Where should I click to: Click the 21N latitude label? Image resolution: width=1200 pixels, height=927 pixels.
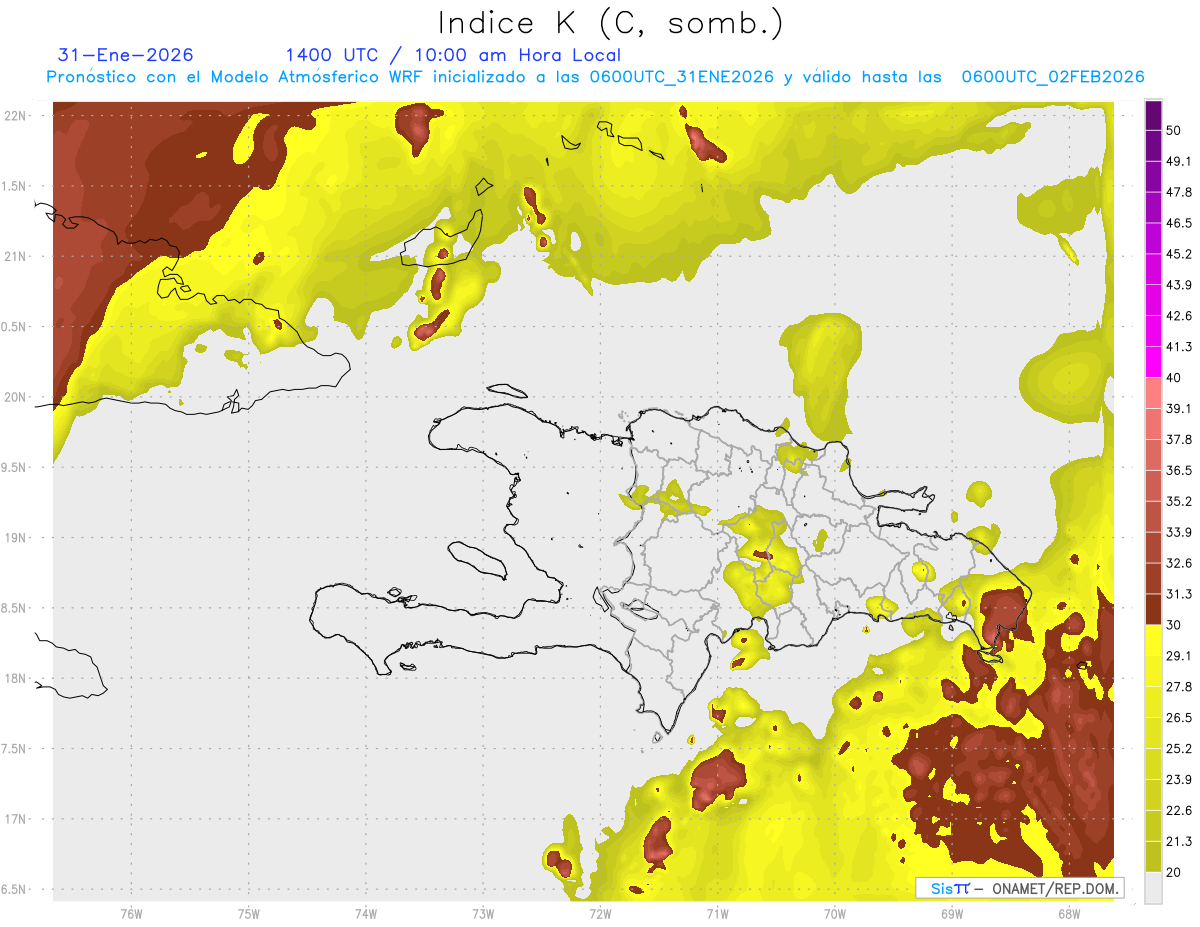[16, 256]
